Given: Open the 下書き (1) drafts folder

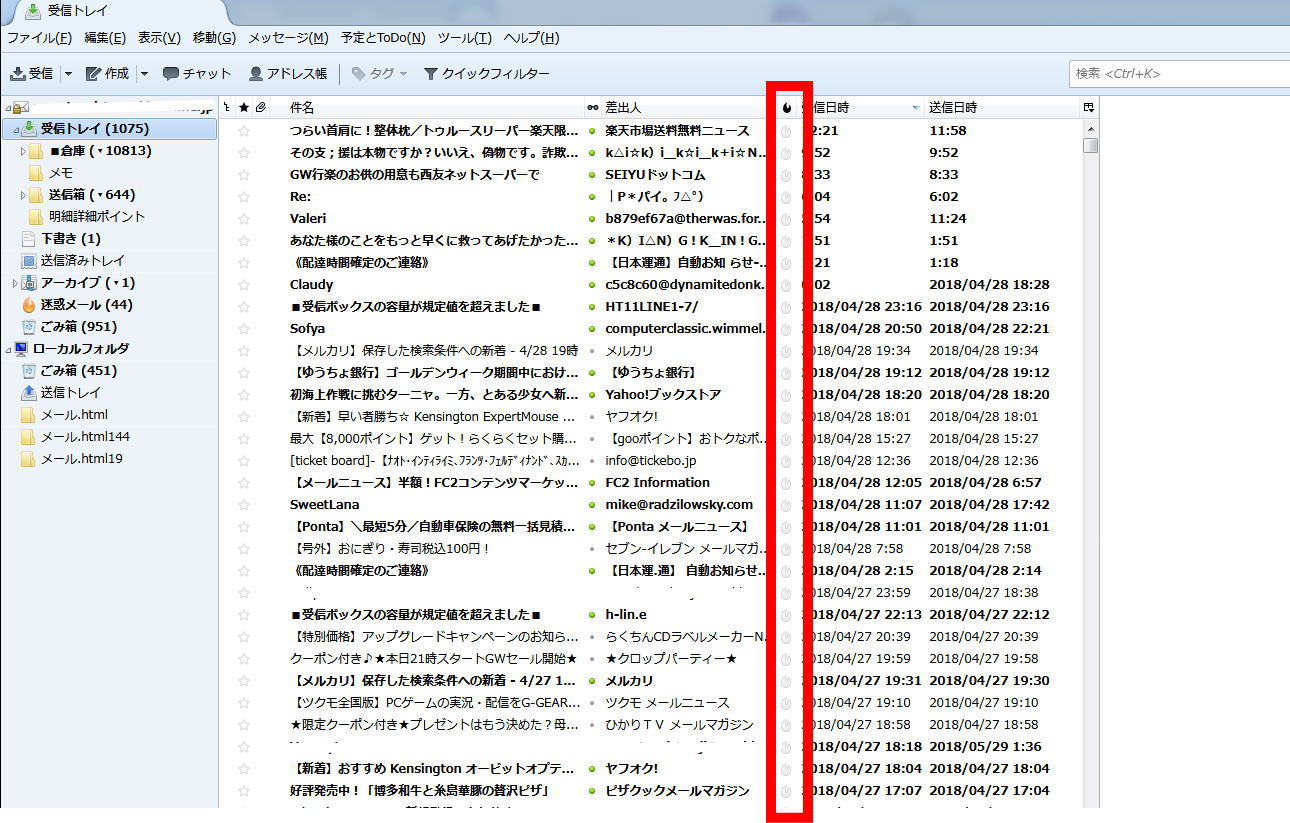Looking at the screenshot, I should point(70,239).
